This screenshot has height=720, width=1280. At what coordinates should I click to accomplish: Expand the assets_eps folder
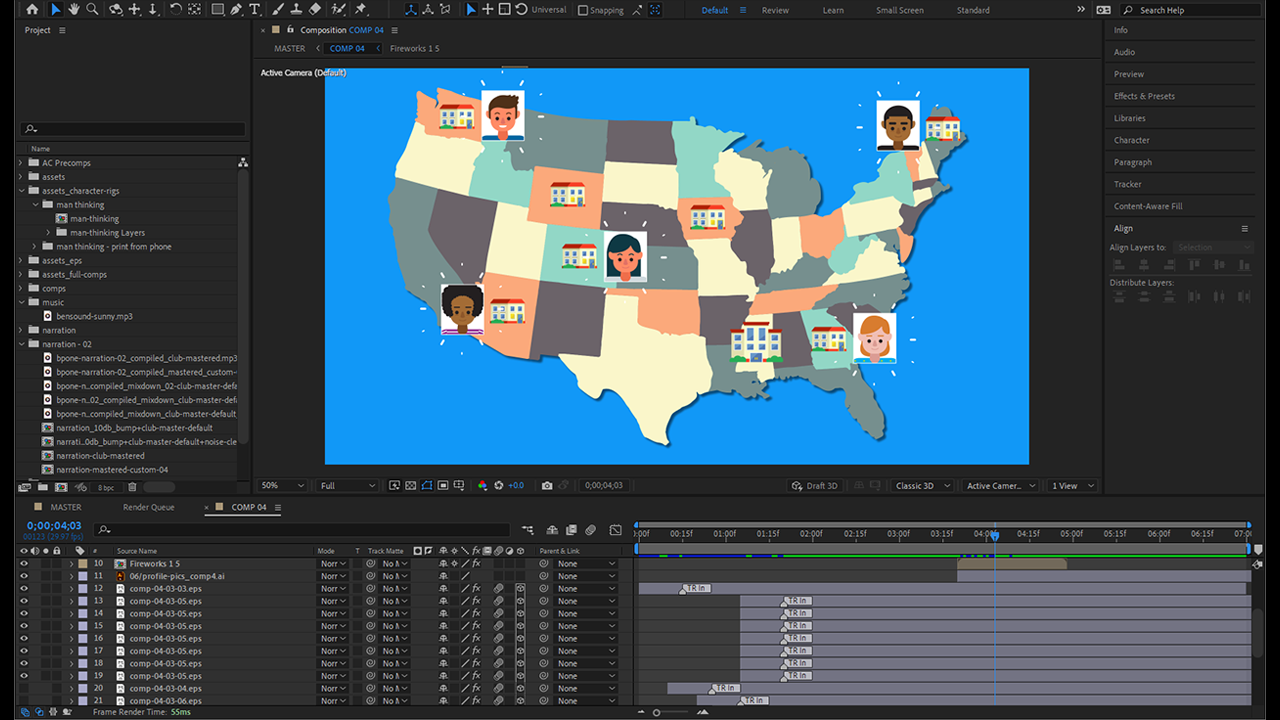tap(21, 260)
